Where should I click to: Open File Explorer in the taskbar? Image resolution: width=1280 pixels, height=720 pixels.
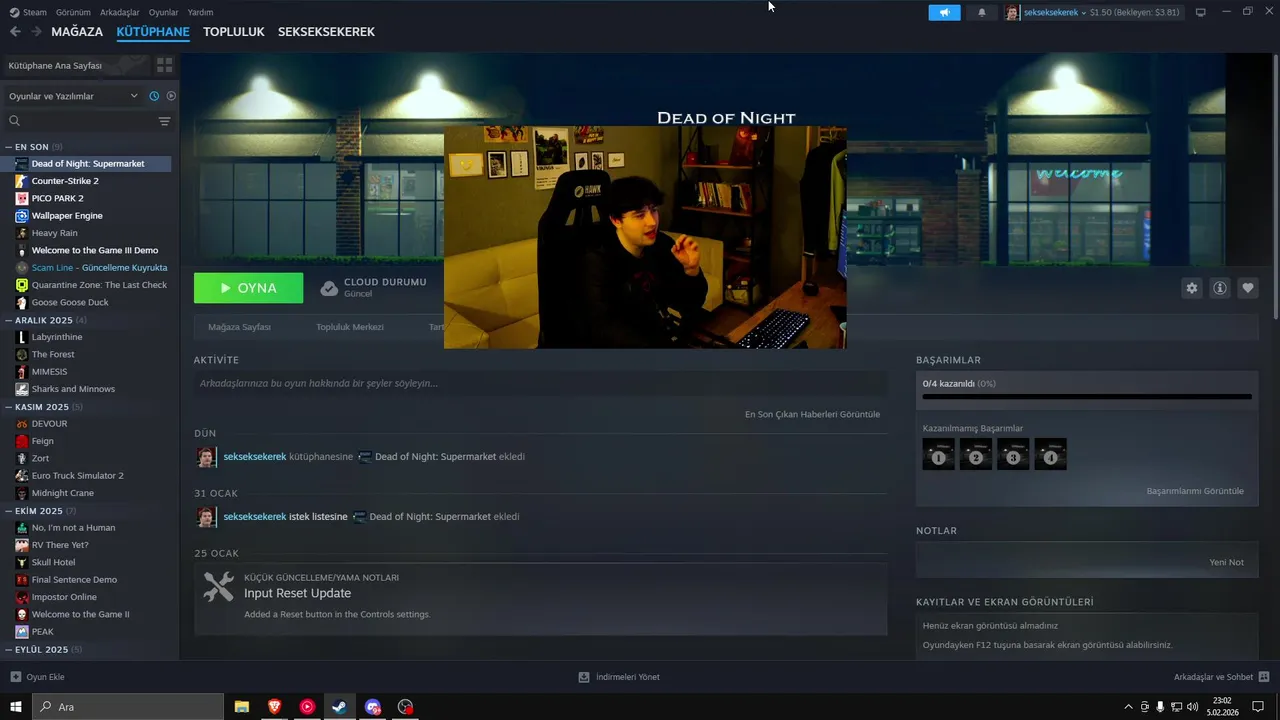point(242,707)
